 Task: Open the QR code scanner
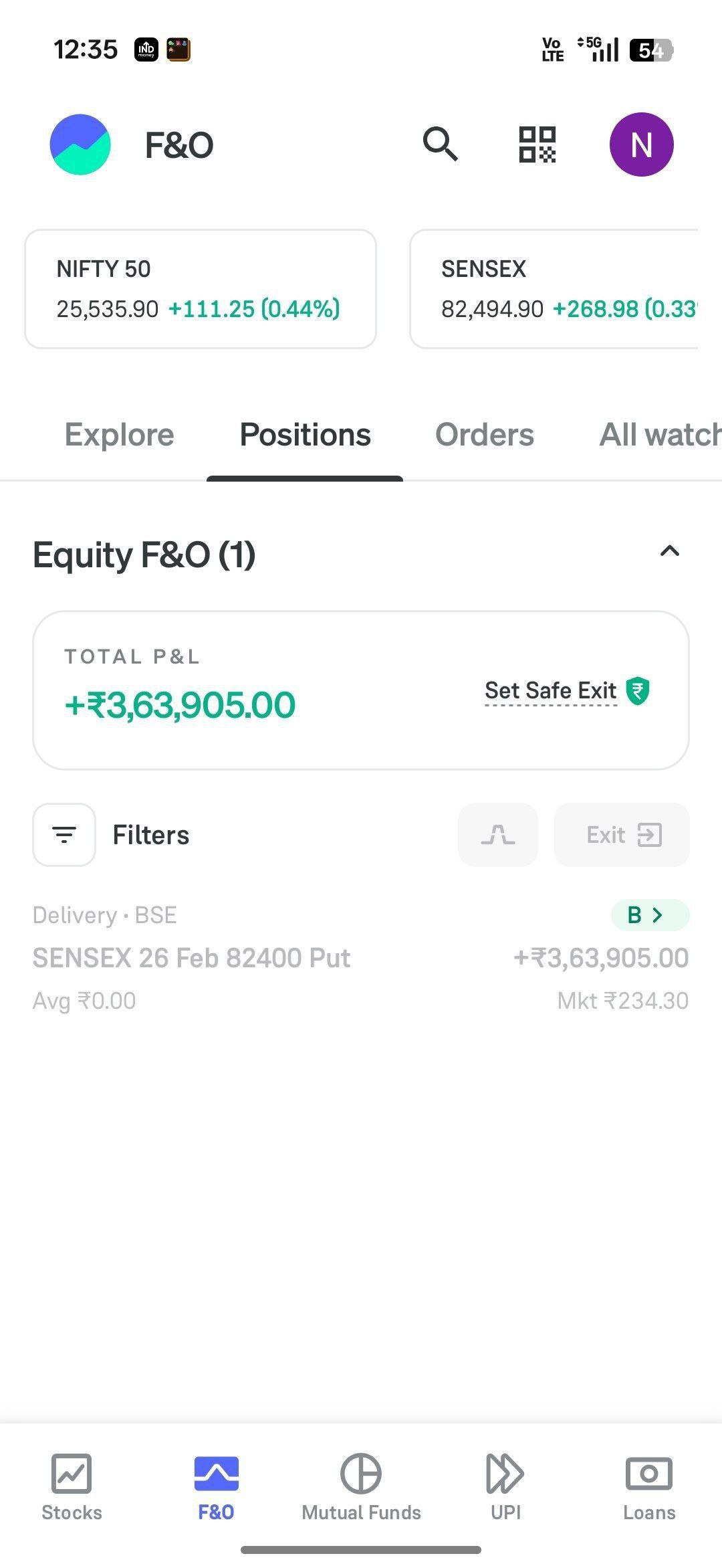pos(537,144)
